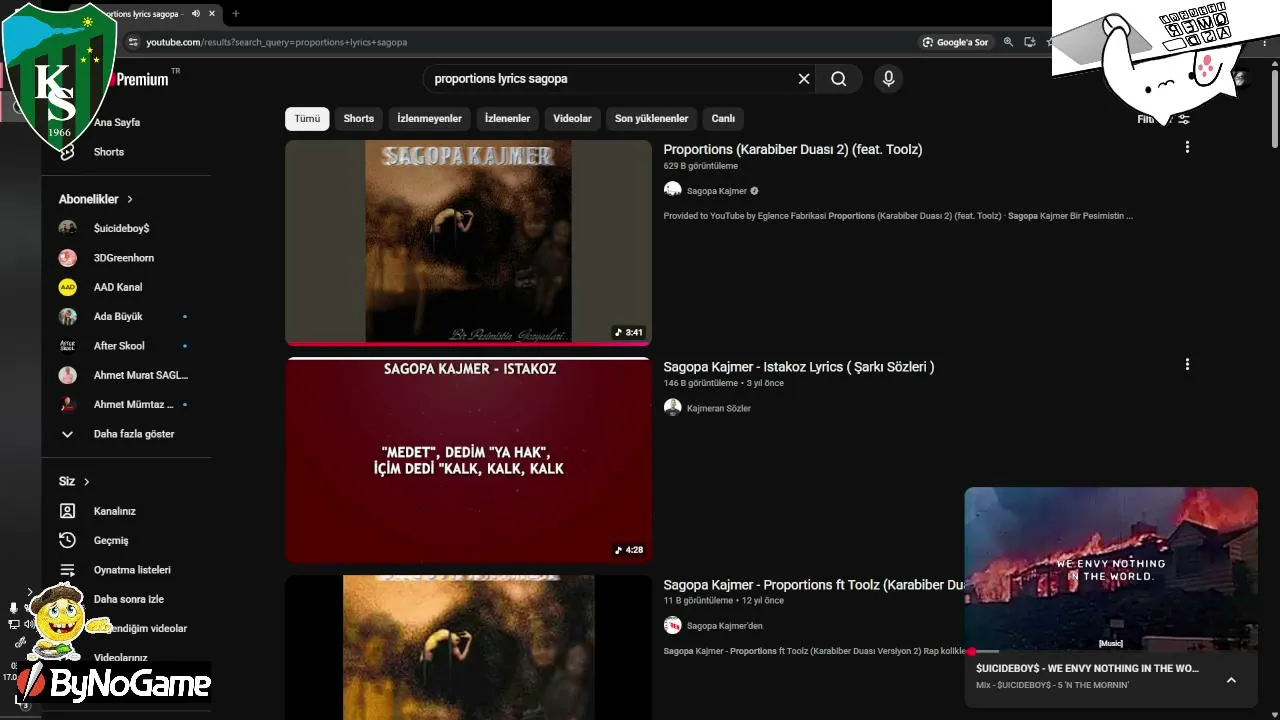Select the Videolar filter chip
This screenshot has height=720, width=1280.
[573, 119]
